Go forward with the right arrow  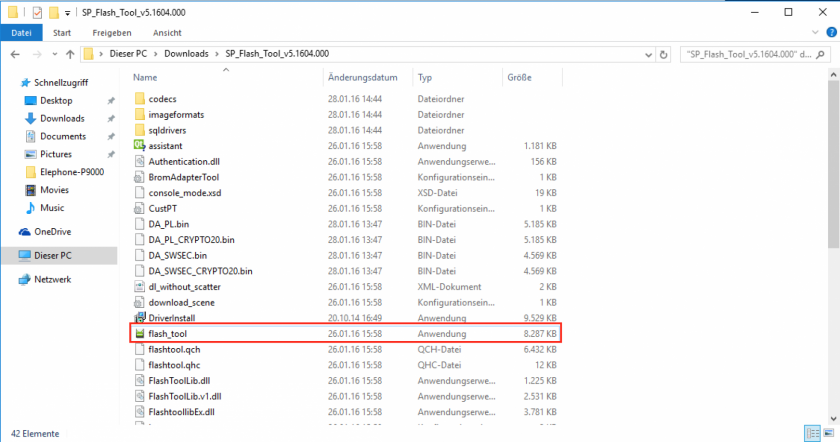point(37,54)
